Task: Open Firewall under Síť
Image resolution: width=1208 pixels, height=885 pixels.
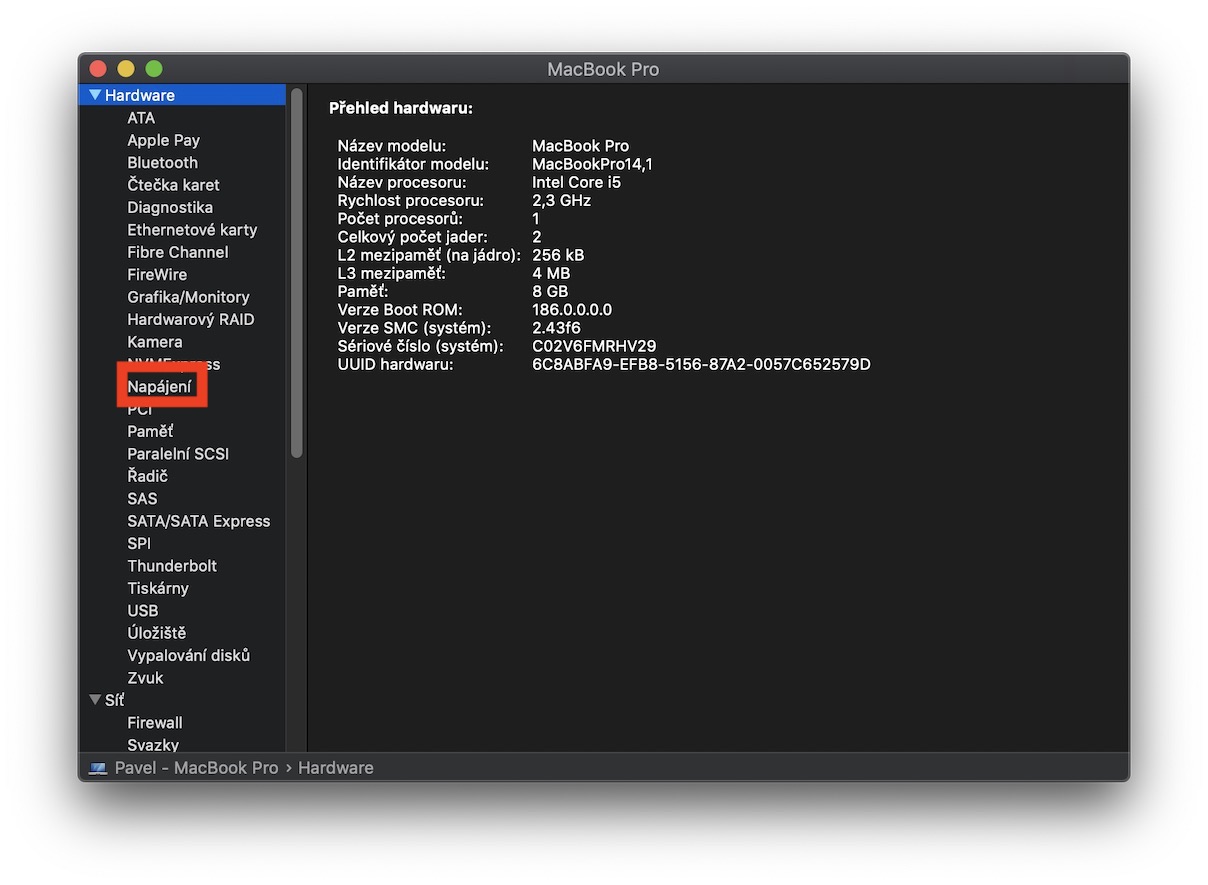Action: click(x=155, y=722)
